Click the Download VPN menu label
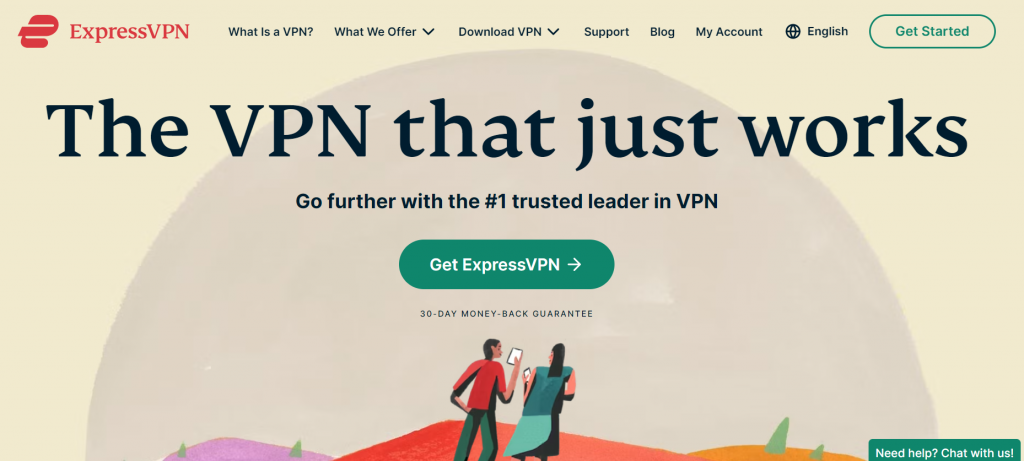The height and width of the screenshot is (461, 1024). click(500, 31)
